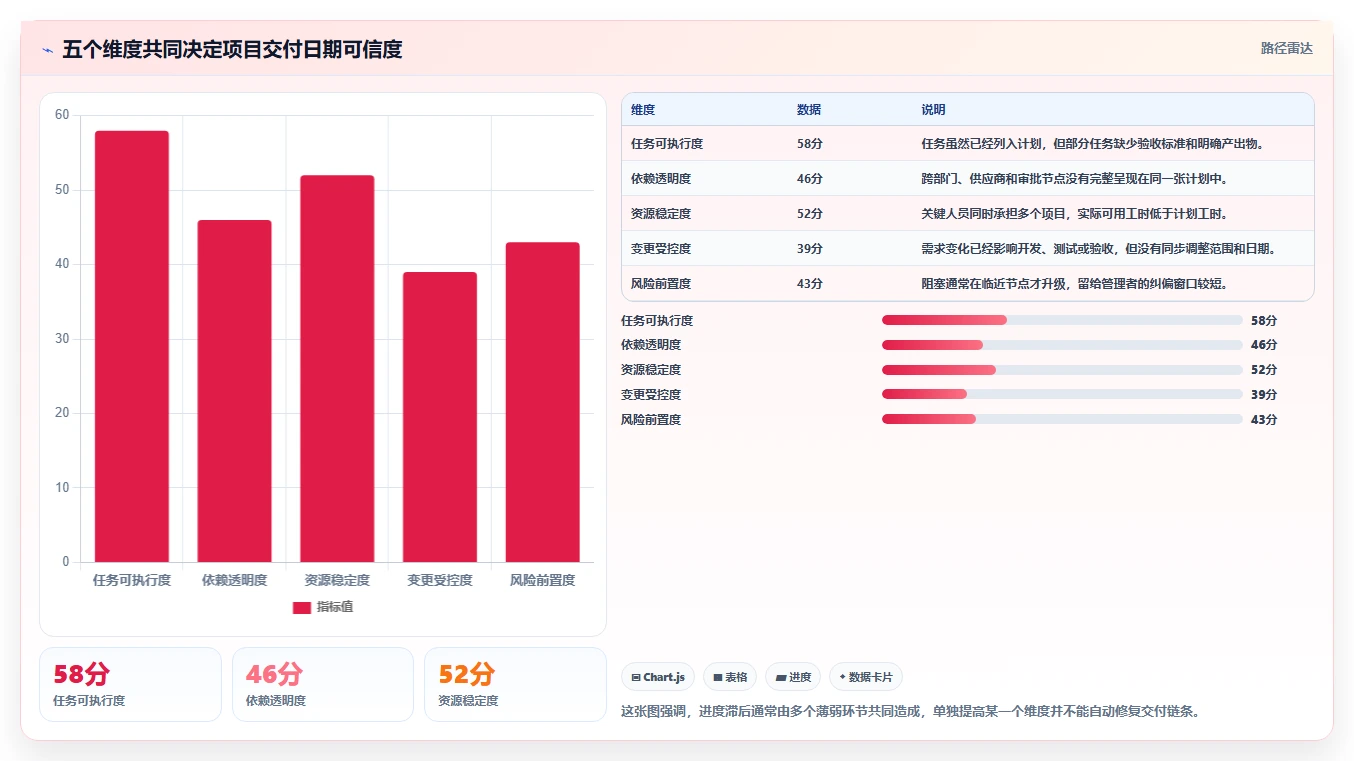This screenshot has height=761, width=1354.
Task: Click the 30 y-axis tick label
Action: (x=62, y=339)
